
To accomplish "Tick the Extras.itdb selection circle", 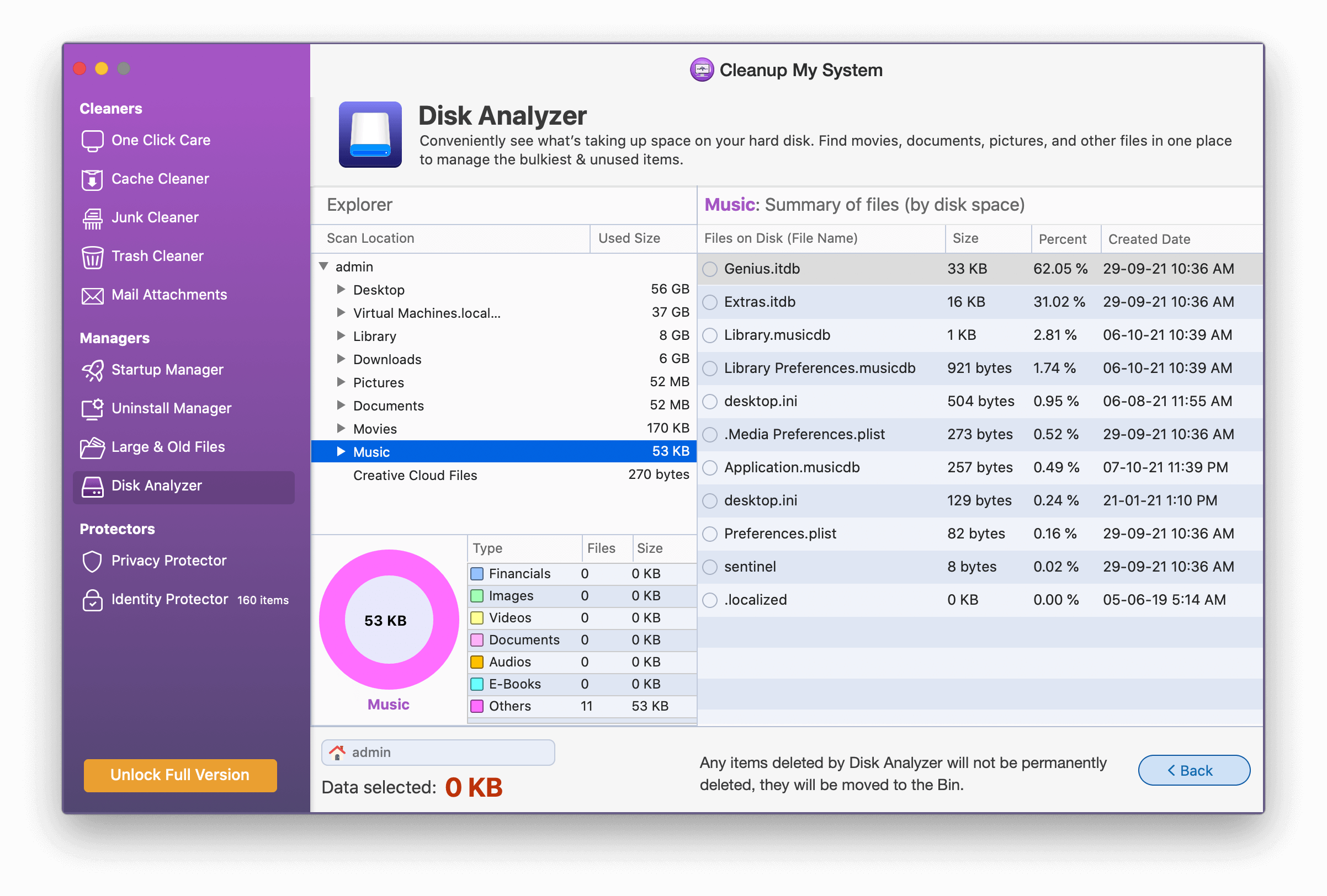I will 710,302.
